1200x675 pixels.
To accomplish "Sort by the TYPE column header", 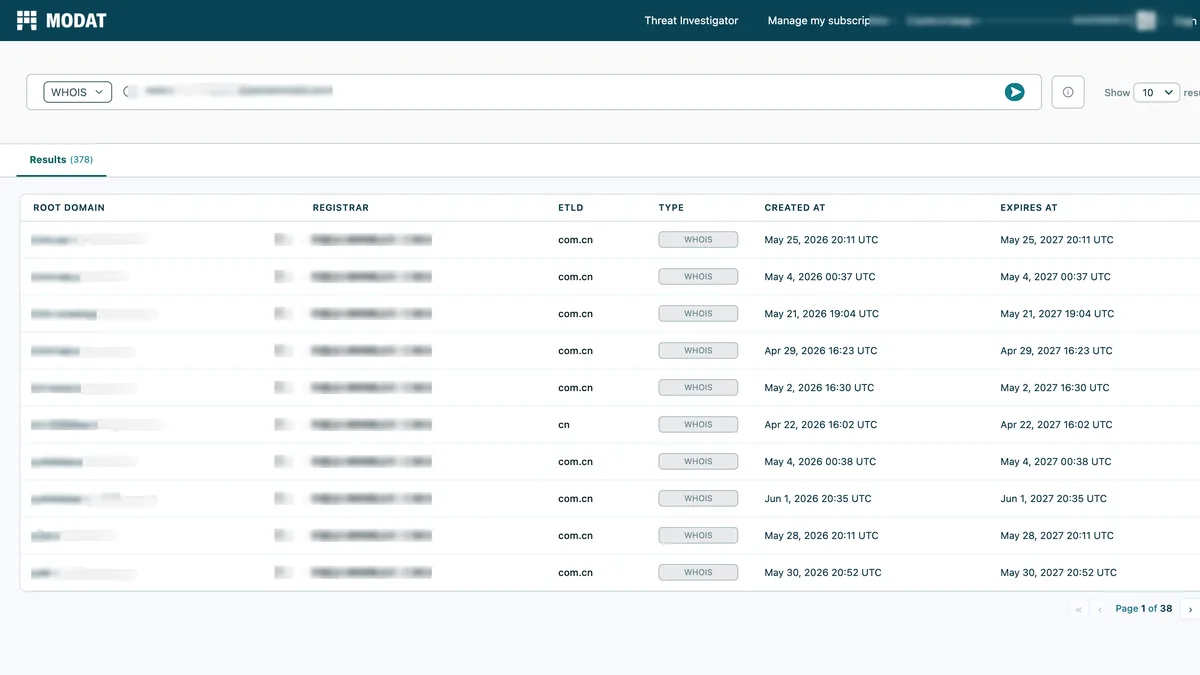I will click(x=671, y=208).
